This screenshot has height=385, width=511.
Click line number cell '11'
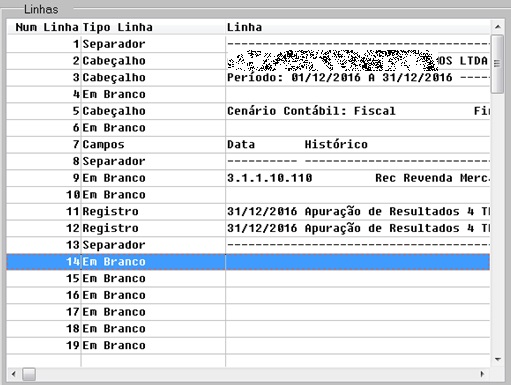(x=44, y=211)
